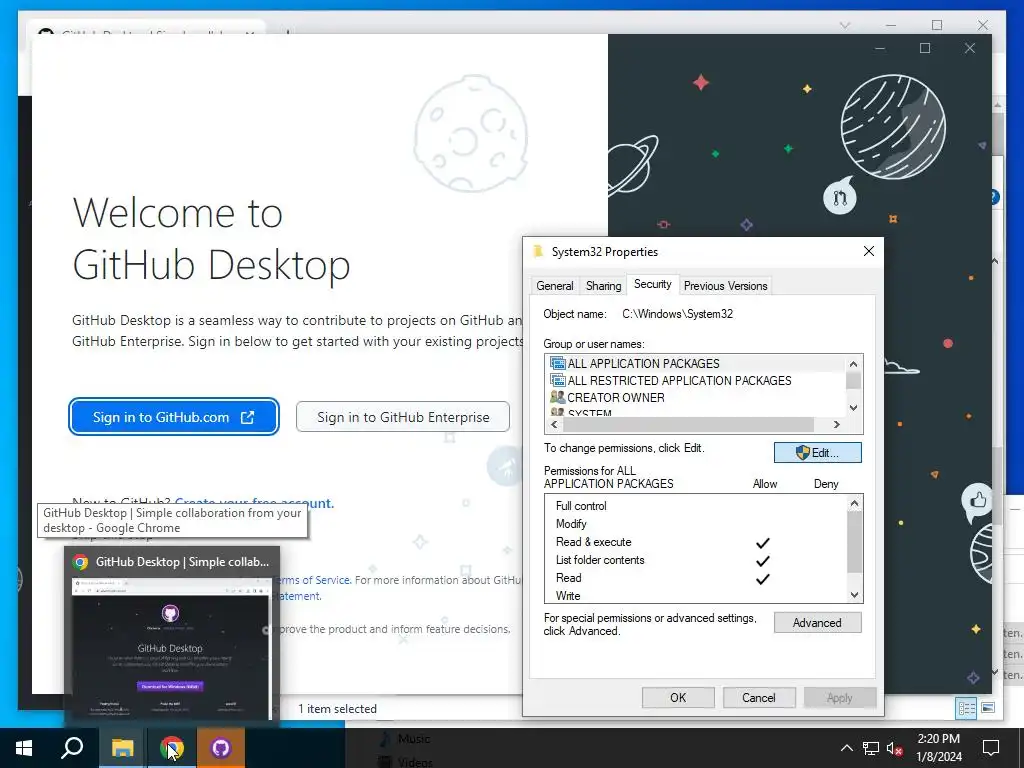
Task: Select ALL APPLICATION PACKAGES entry
Action: click(x=696, y=364)
